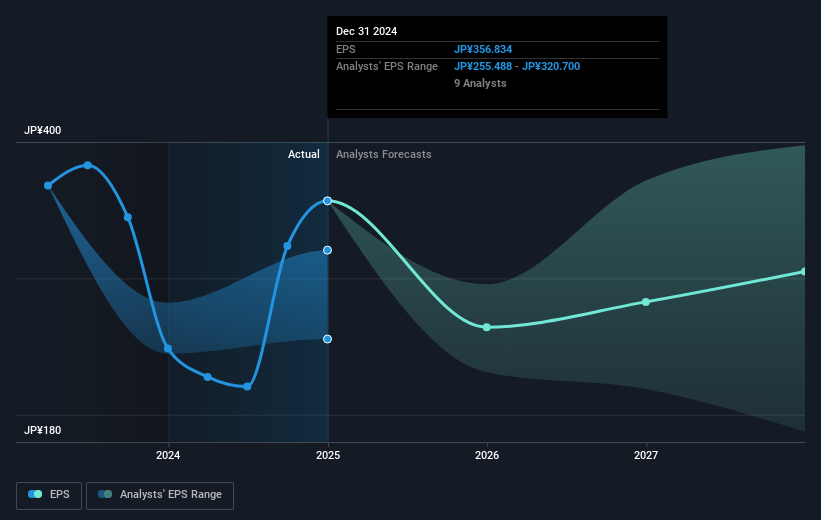
Task: Click the JP¥320.700 range high value
Action: point(551,67)
